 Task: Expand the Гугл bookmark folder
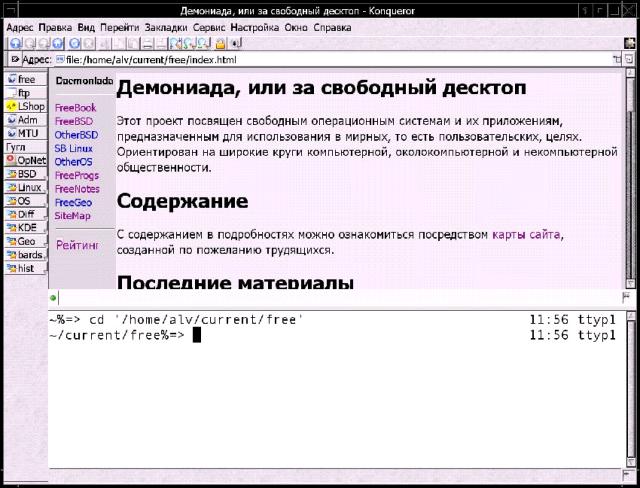point(16,147)
